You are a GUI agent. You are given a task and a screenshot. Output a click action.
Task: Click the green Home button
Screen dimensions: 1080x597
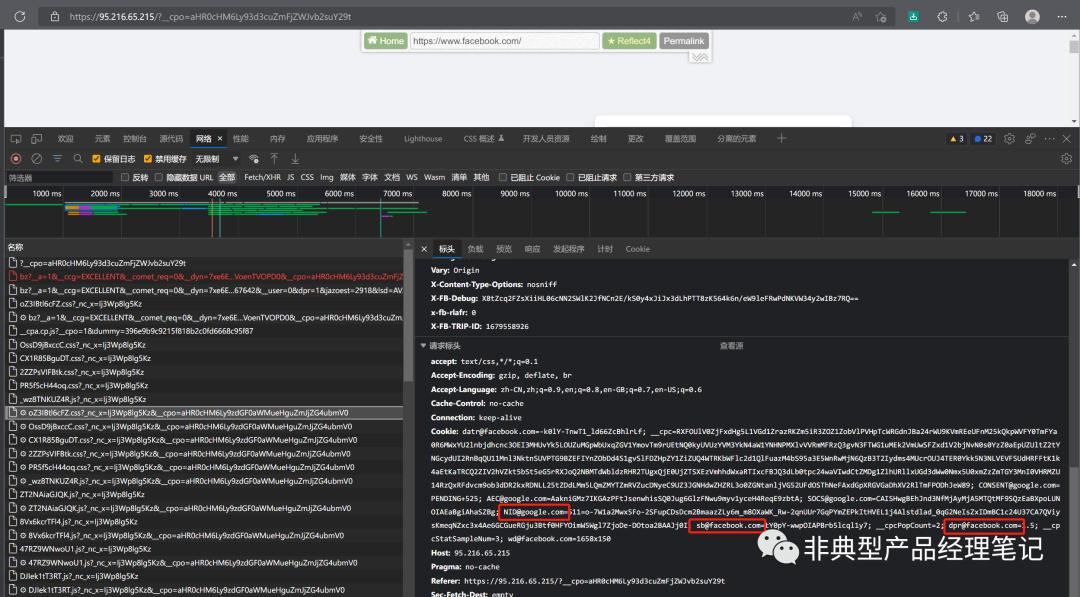point(385,41)
